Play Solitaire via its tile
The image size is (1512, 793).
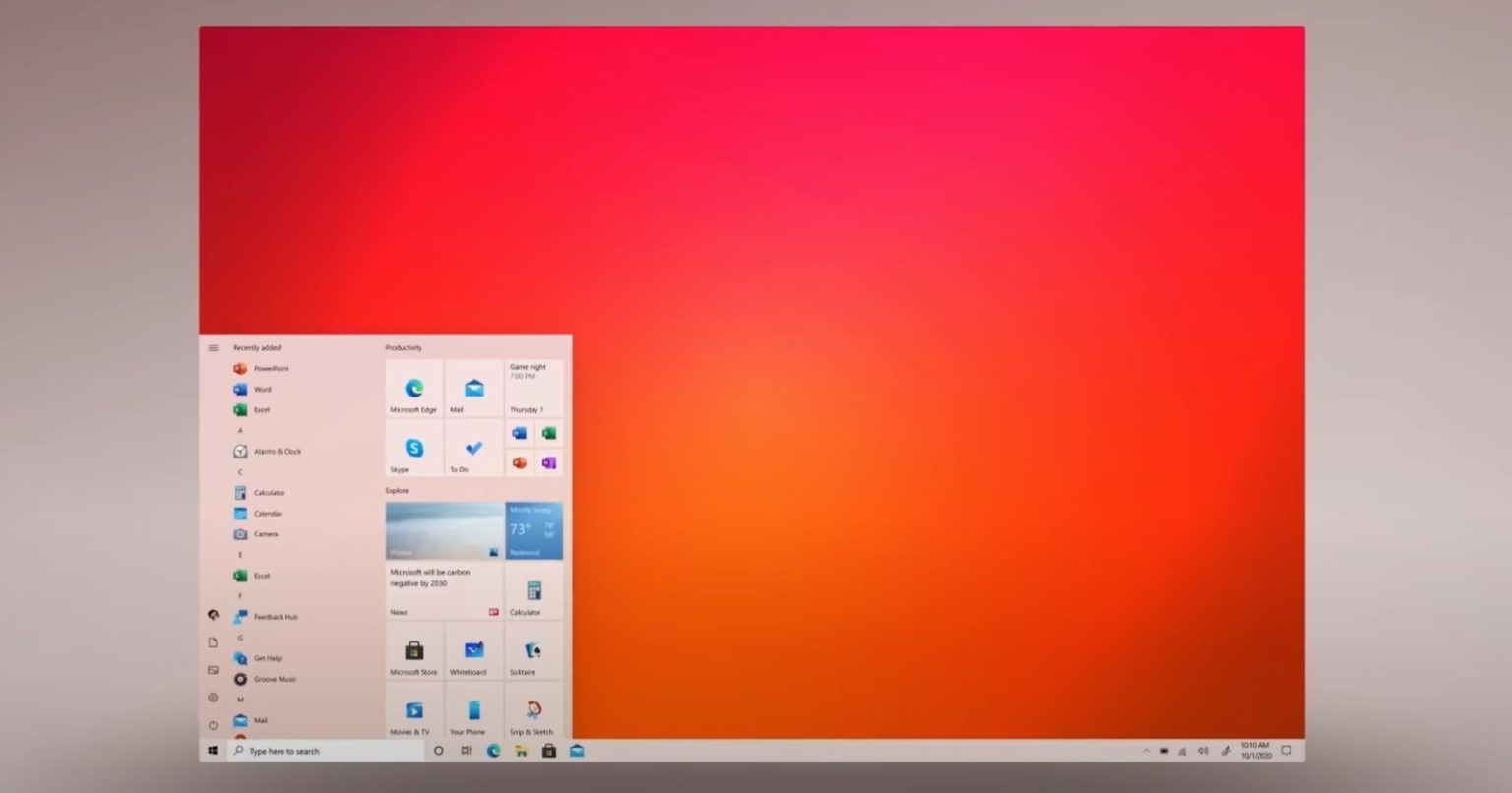(533, 652)
